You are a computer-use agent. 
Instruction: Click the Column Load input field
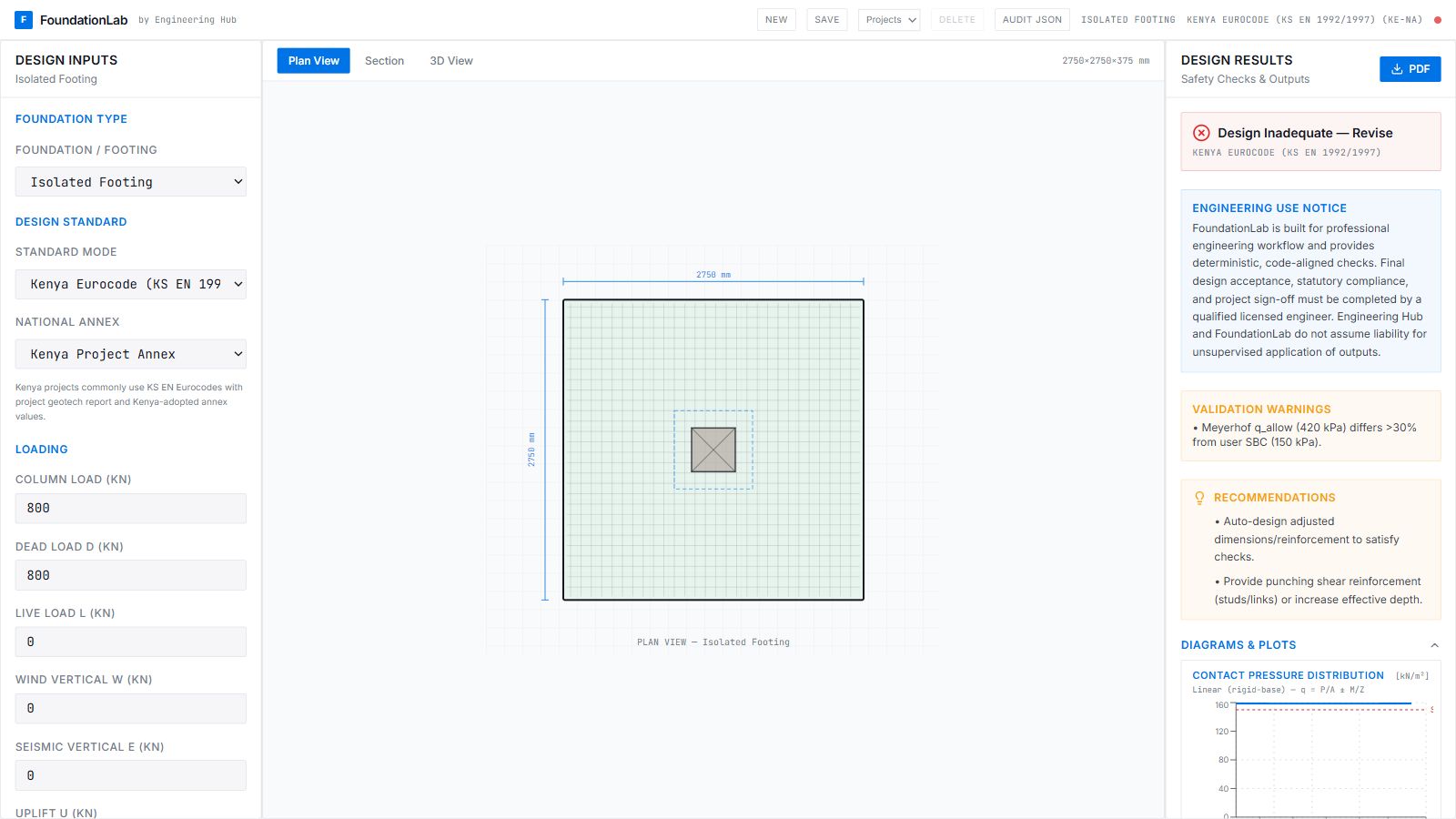pyautogui.click(x=131, y=509)
